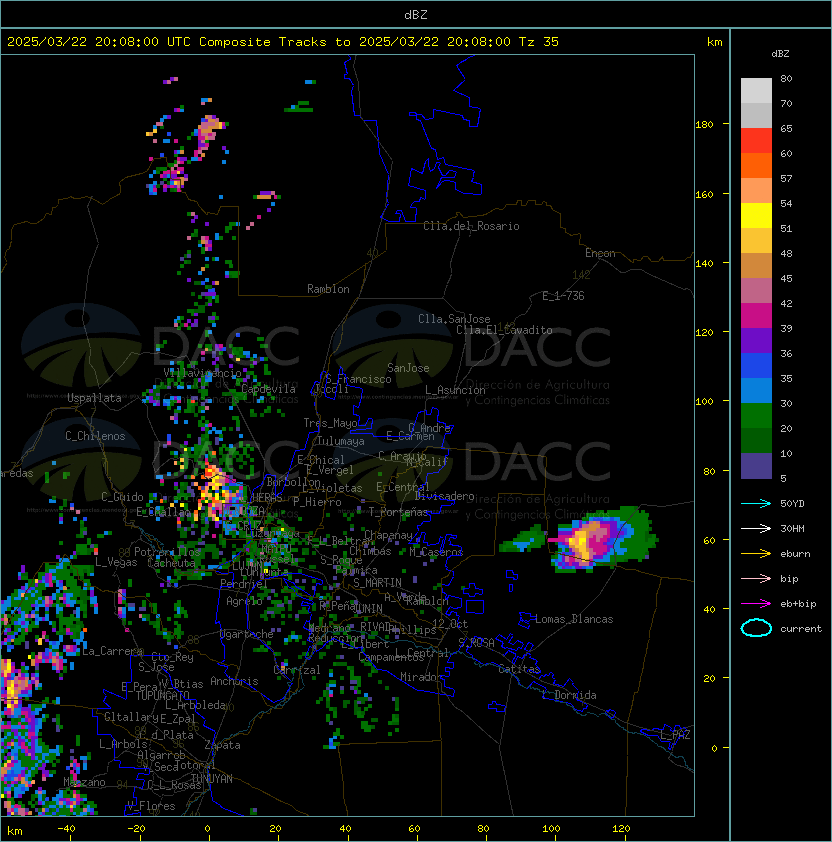This screenshot has height=842, width=832.
Task: Click the TUNUYAN map label
Action: click(x=212, y=779)
